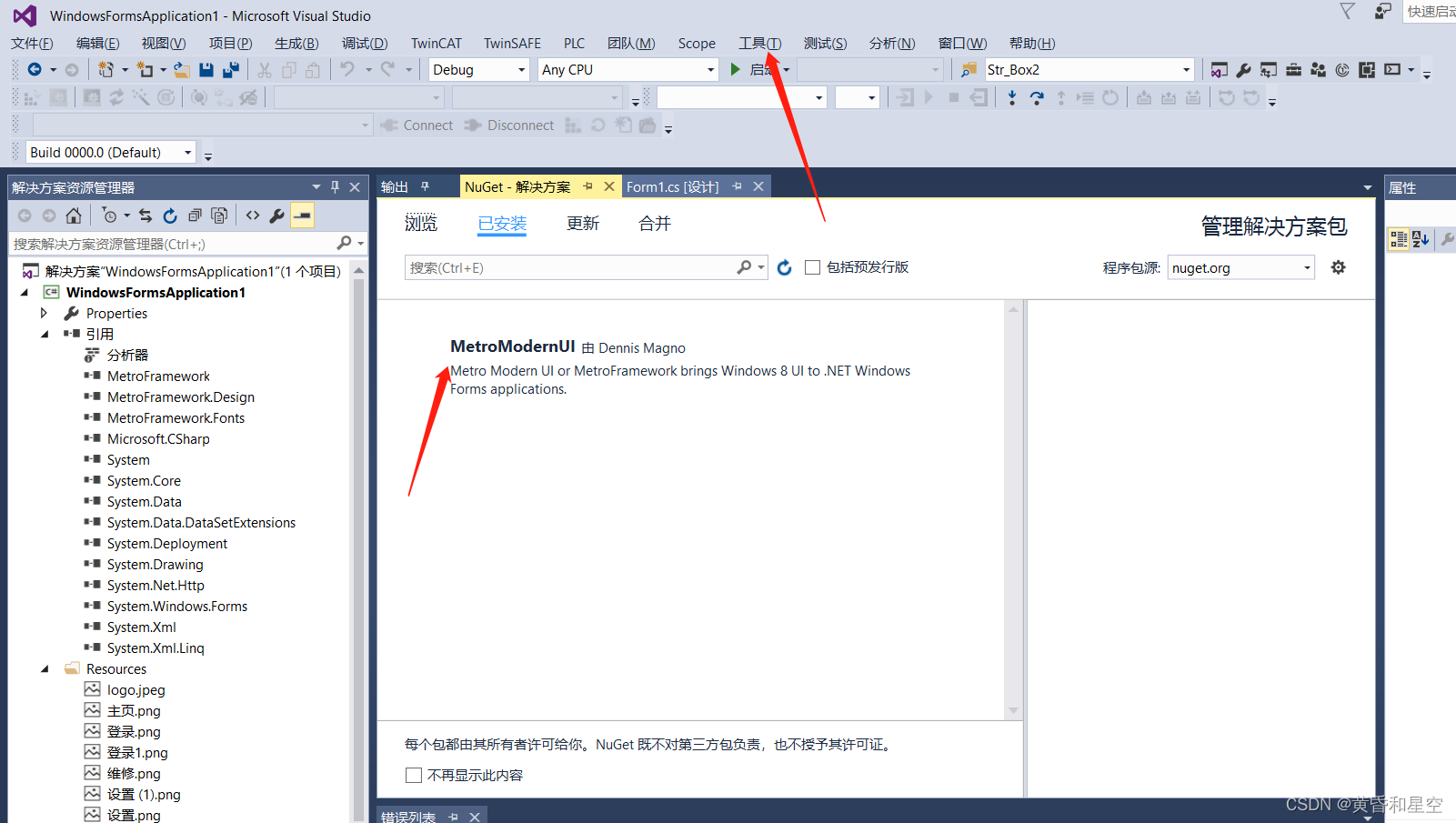Select the 已安装 installed tab in NuGet
Screen dimensions: 1456x823
502,224
